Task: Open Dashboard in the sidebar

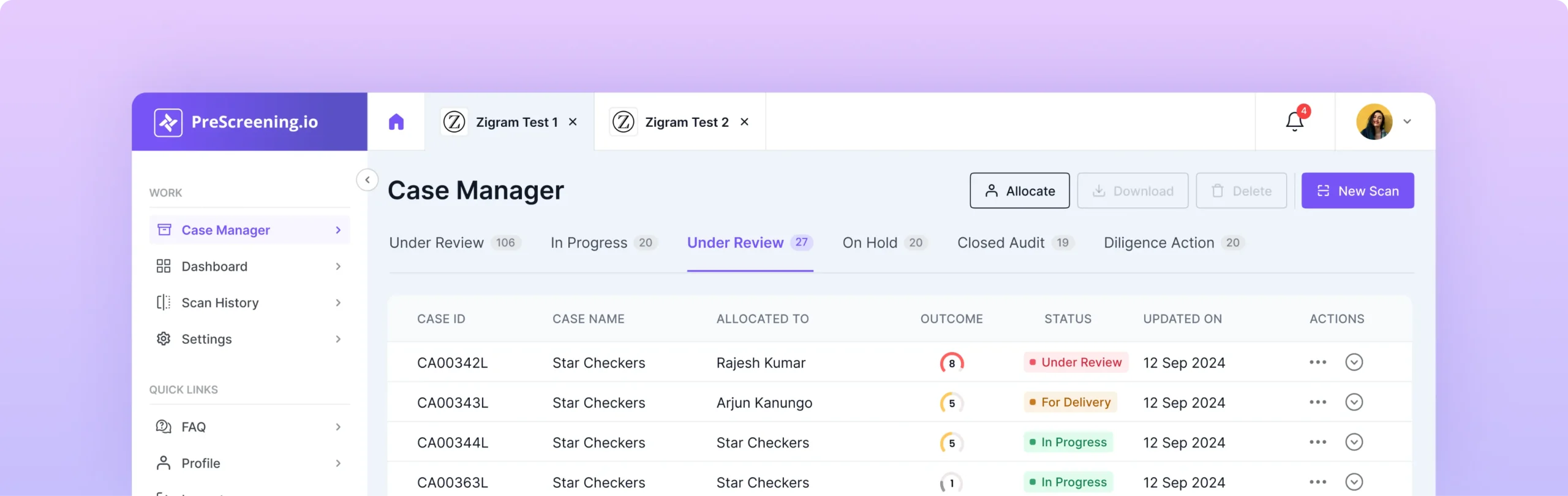Action: (x=250, y=266)
